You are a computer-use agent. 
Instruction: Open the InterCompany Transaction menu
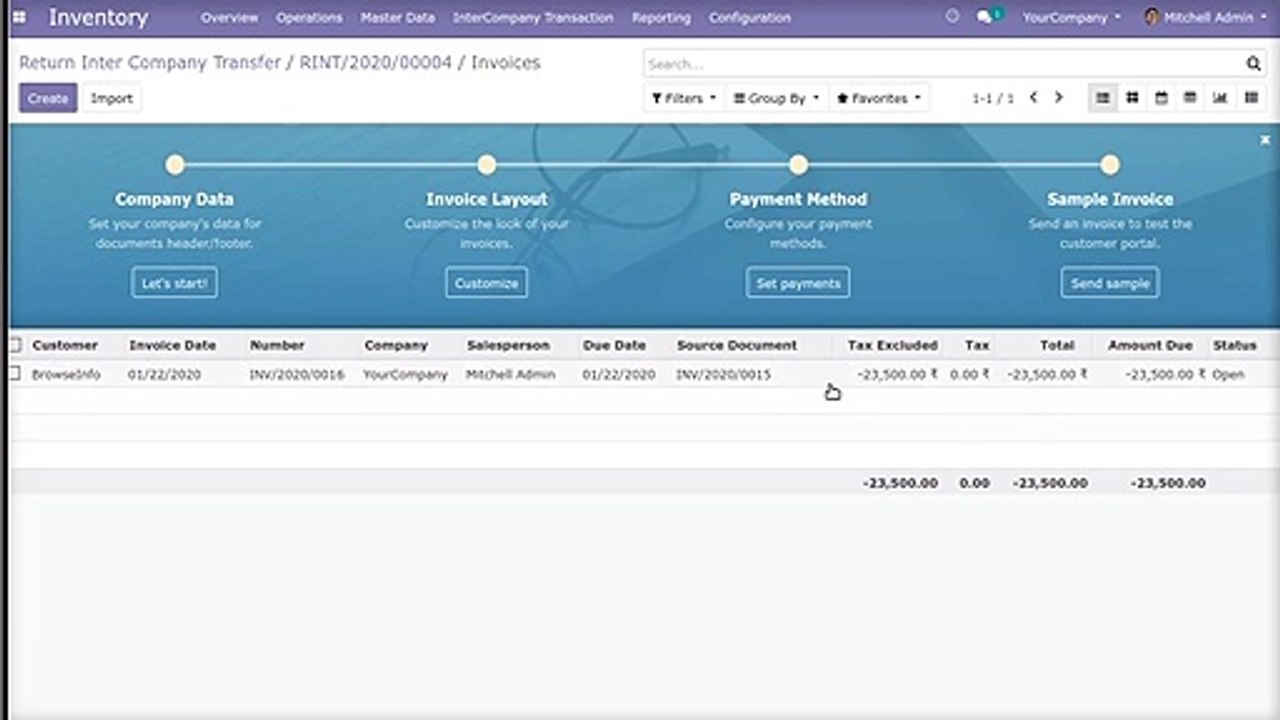[533, 17]
